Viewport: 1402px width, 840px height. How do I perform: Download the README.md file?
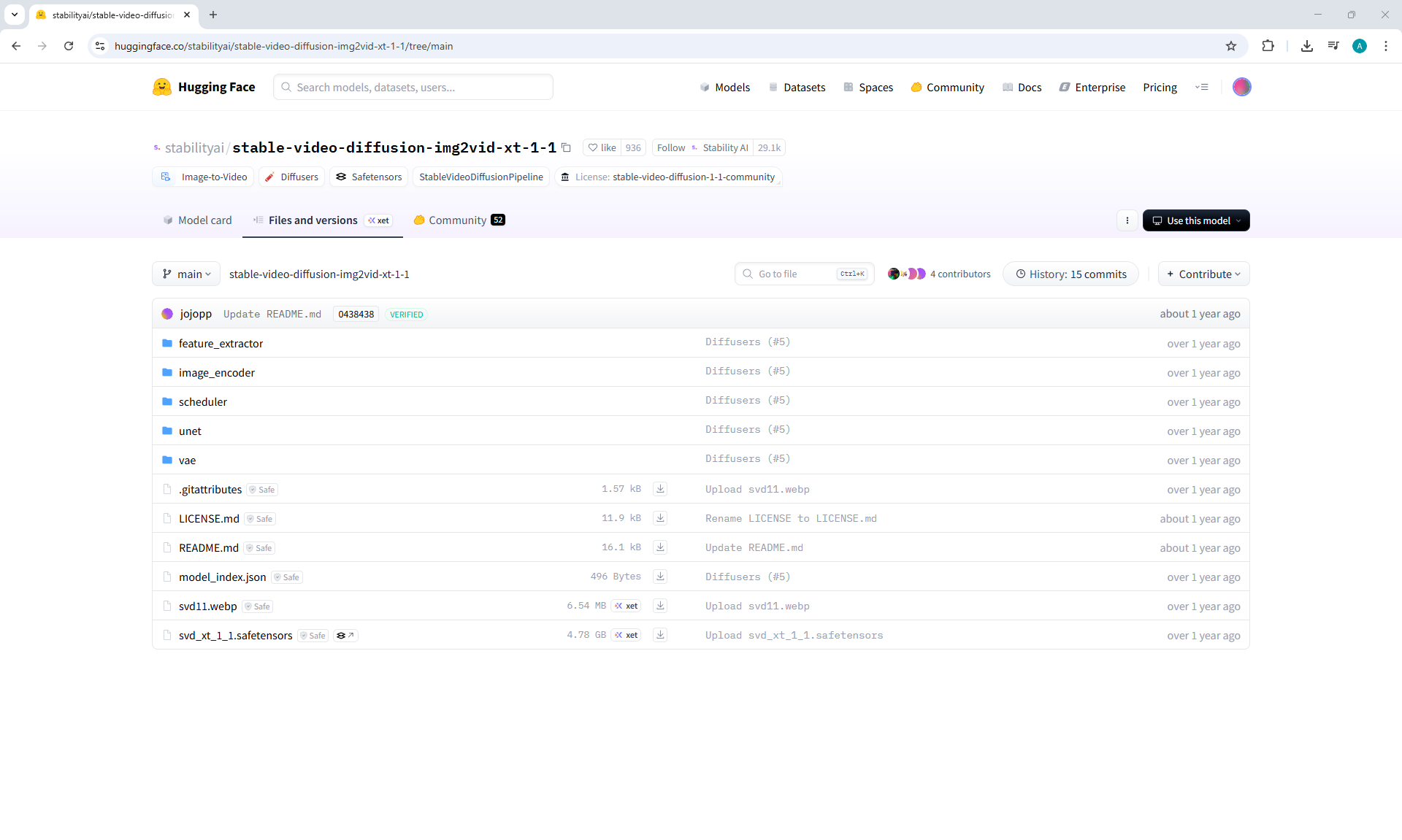(660, 547)
